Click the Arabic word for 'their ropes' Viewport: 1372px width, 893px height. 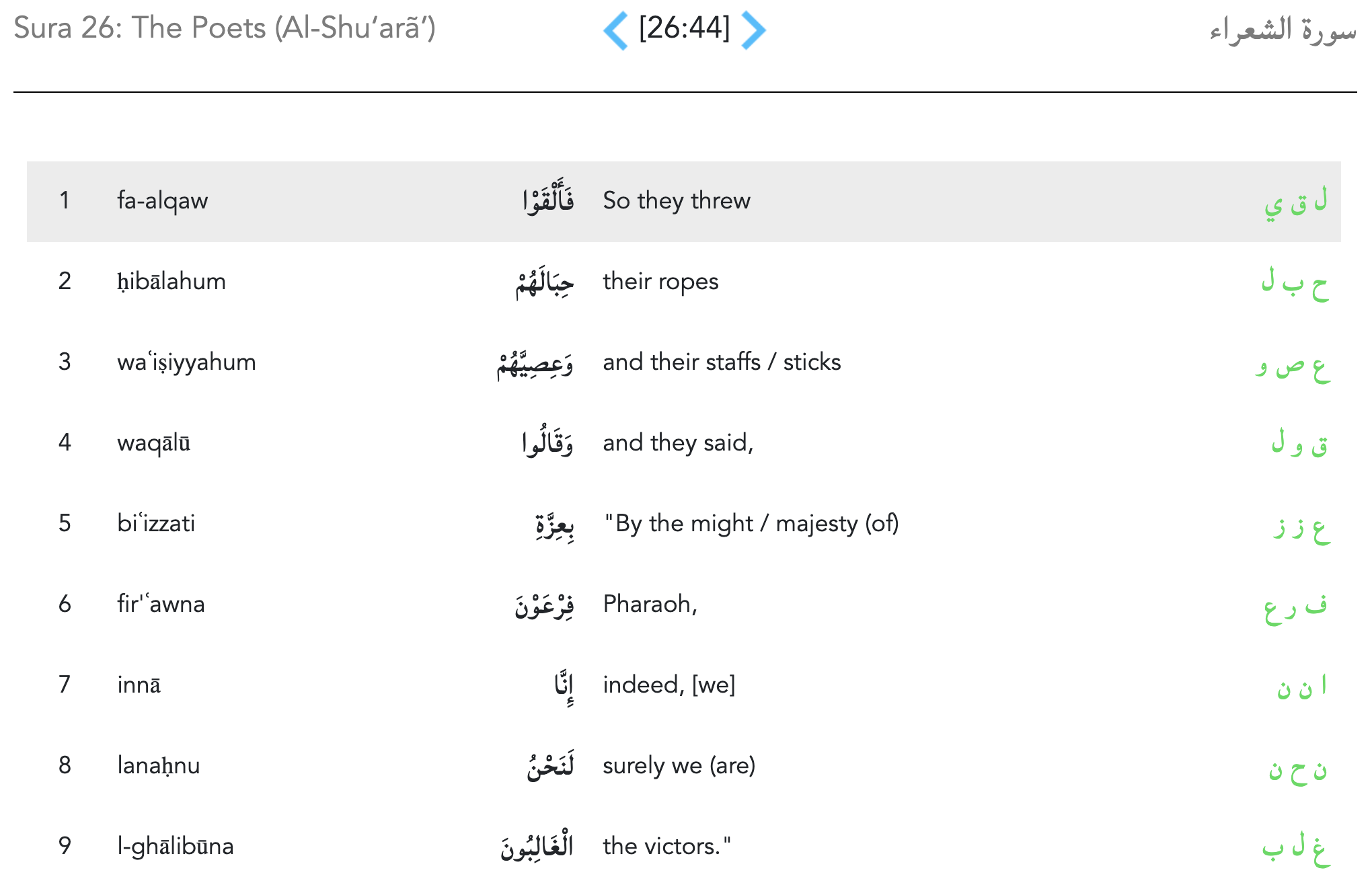pos(544,282)
